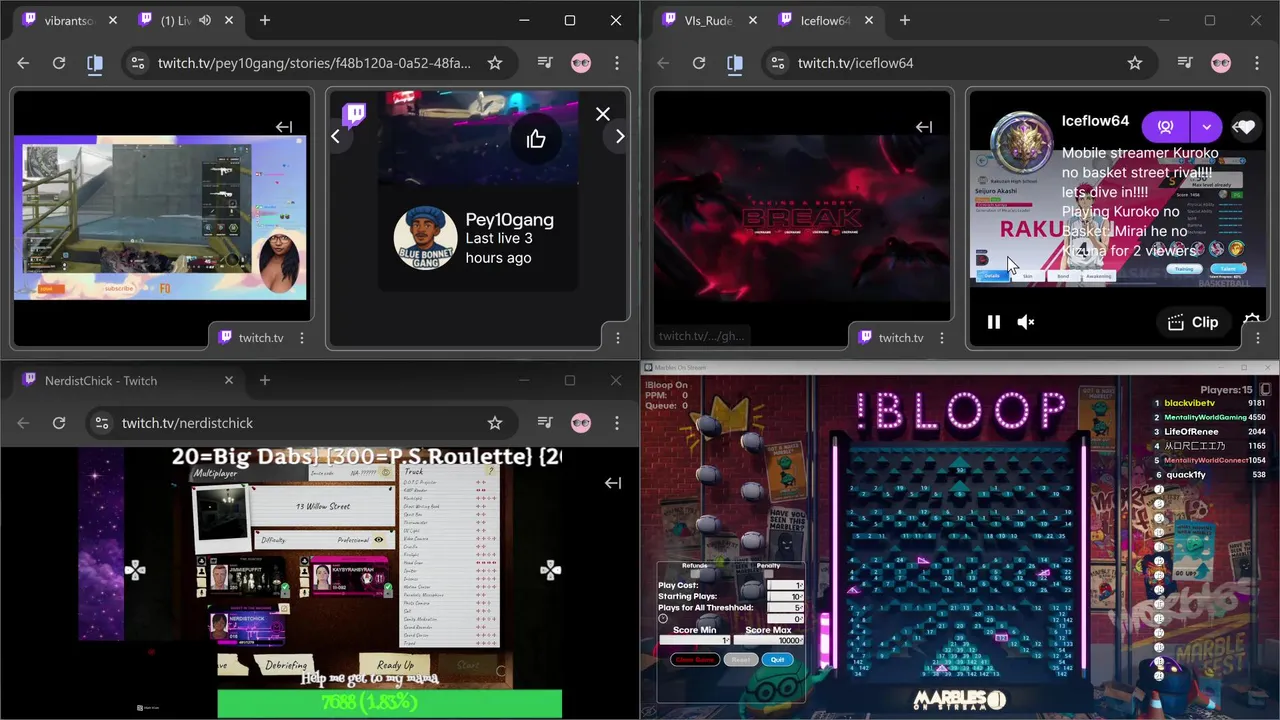
Task: Toggle split view in the iceflow64 window toolbar
Action: [x=735, y=63]
